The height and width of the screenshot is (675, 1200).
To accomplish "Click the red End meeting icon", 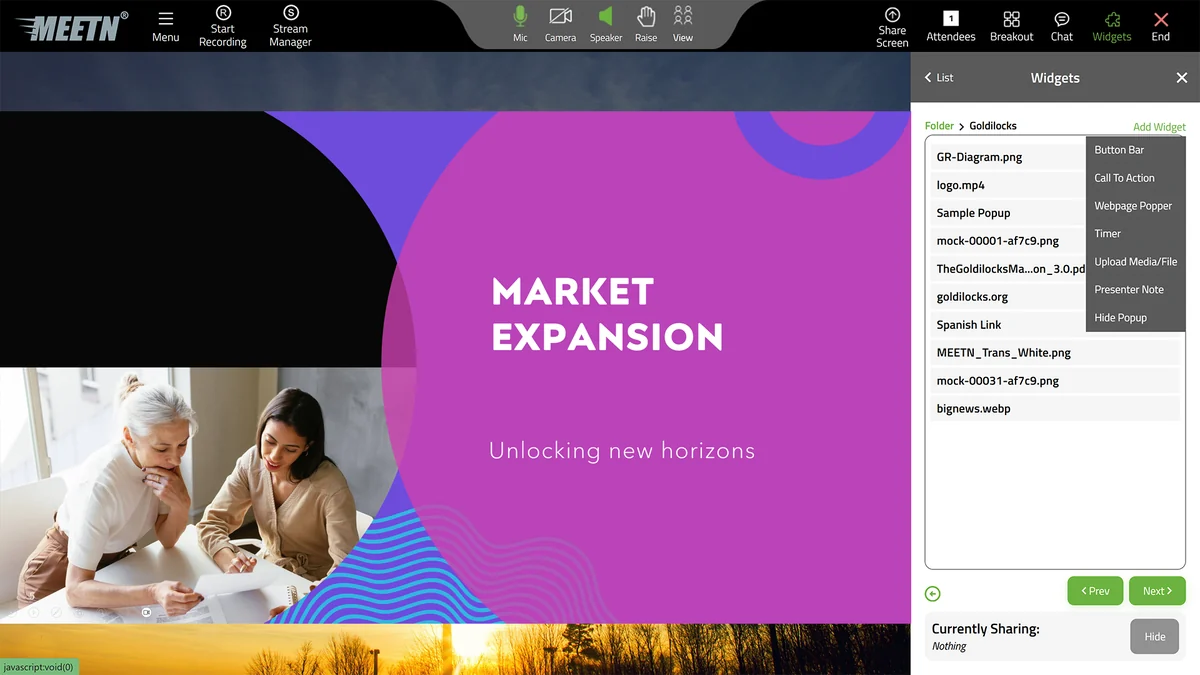I will 1160,25.
